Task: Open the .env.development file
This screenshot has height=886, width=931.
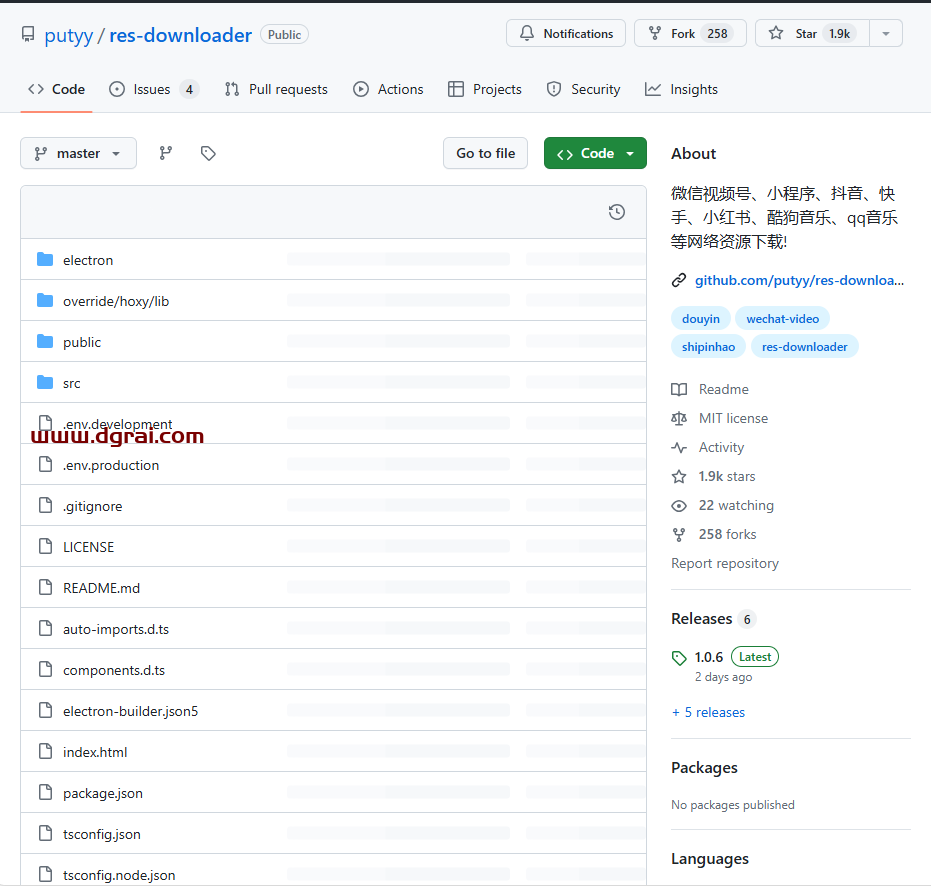Action: [118, 424]
